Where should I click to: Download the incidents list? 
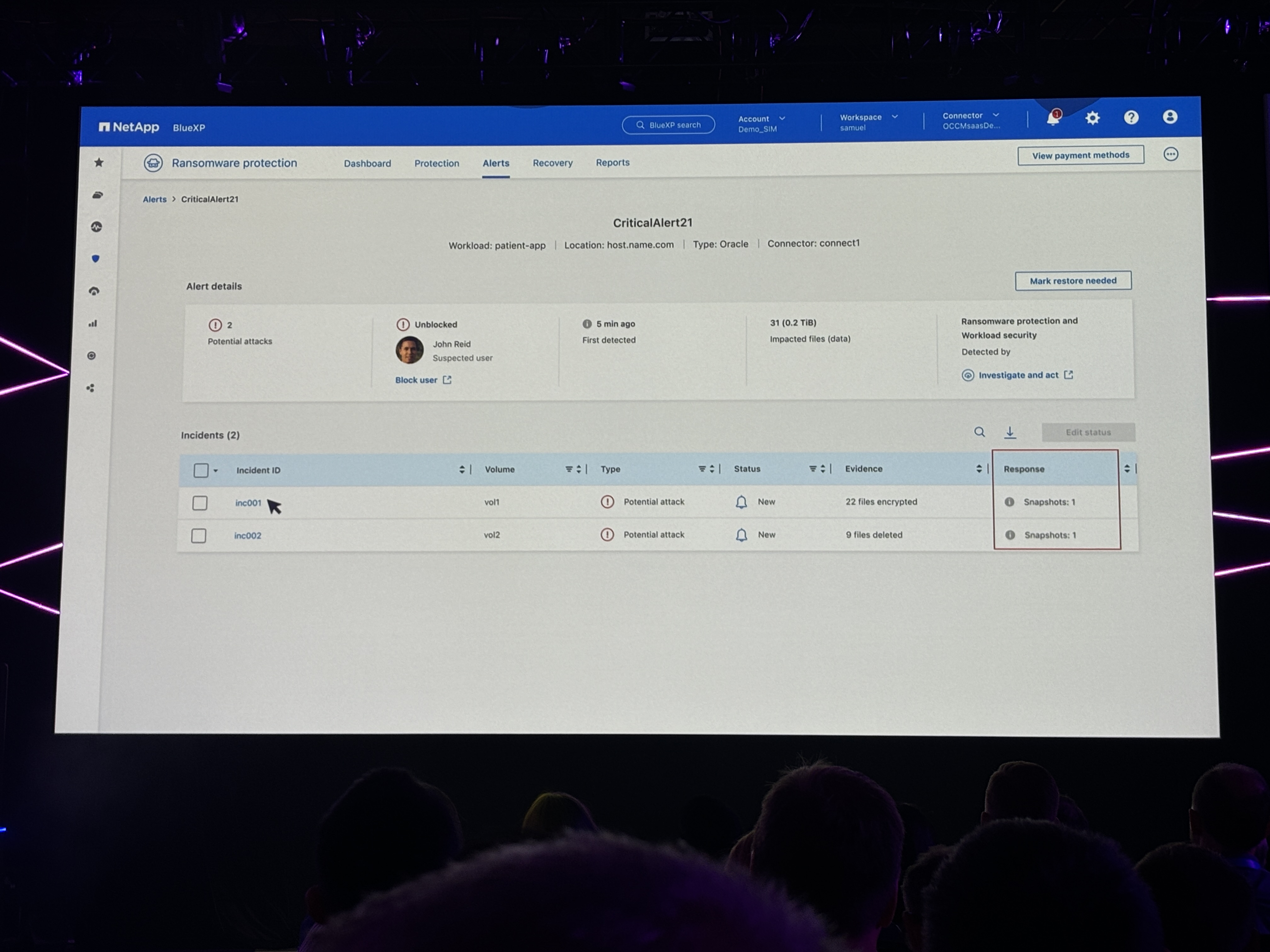pos(1010,433)
